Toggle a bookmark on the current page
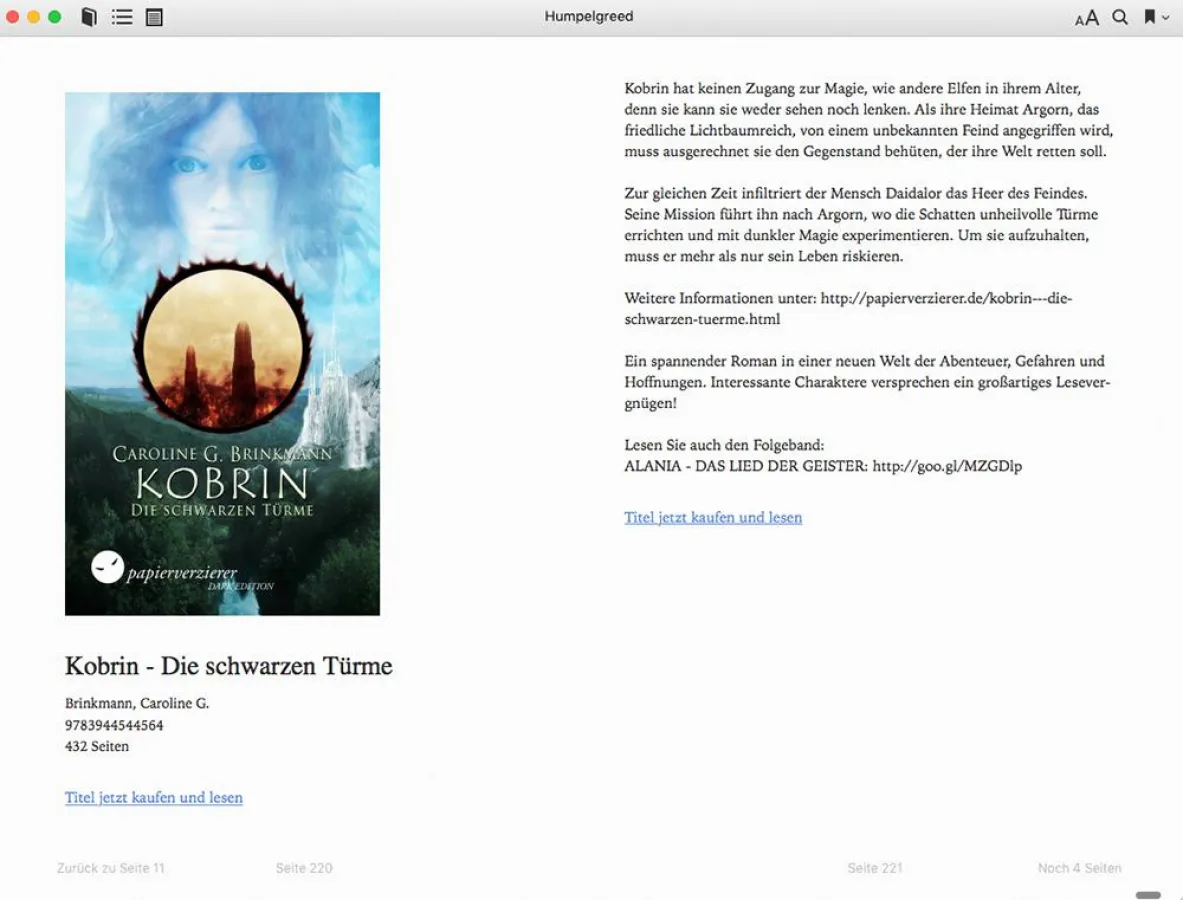Image resolution: width=1183 pixels, height=900 pixels. [1148, 16]
